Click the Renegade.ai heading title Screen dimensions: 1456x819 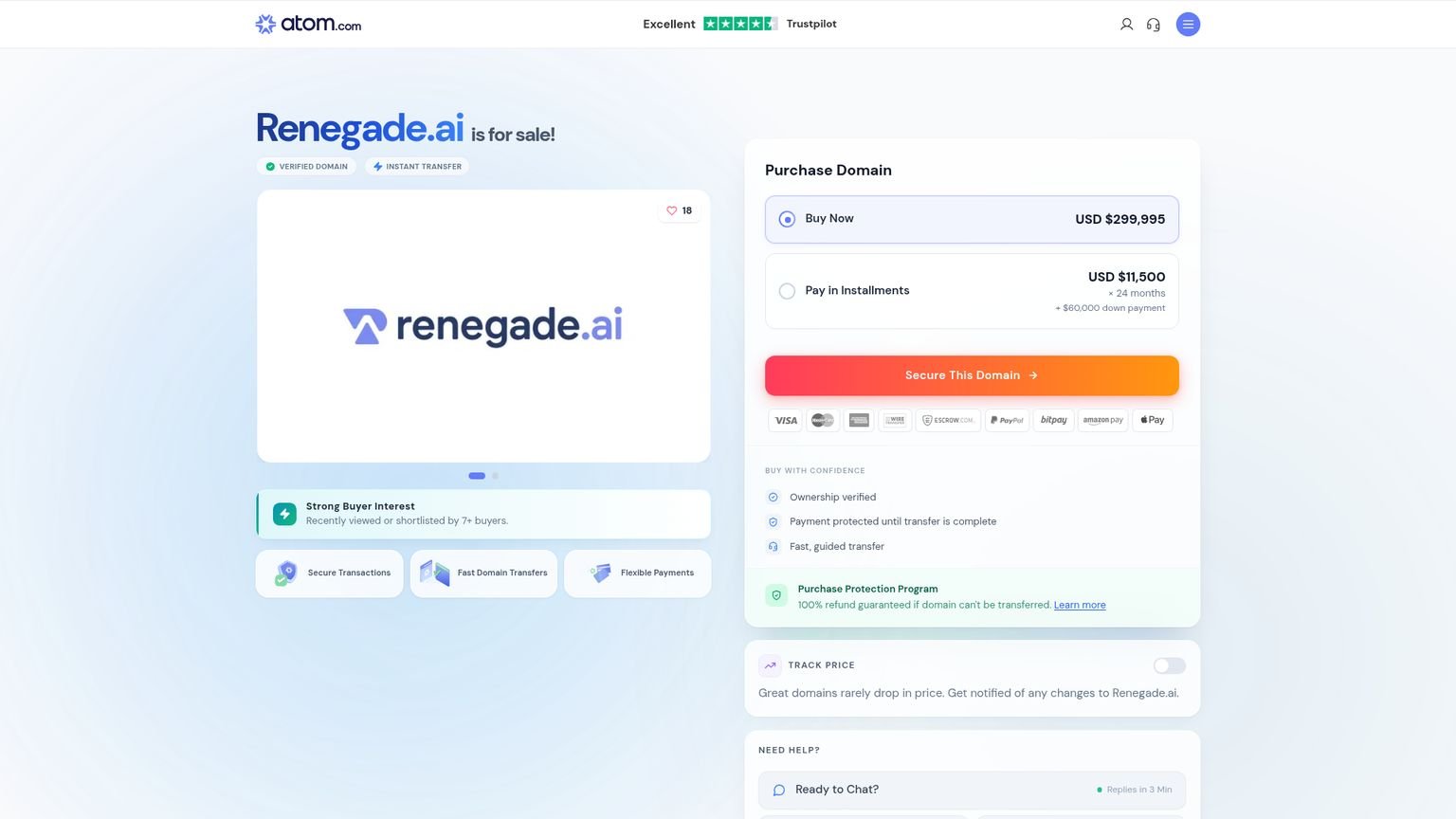360,129
